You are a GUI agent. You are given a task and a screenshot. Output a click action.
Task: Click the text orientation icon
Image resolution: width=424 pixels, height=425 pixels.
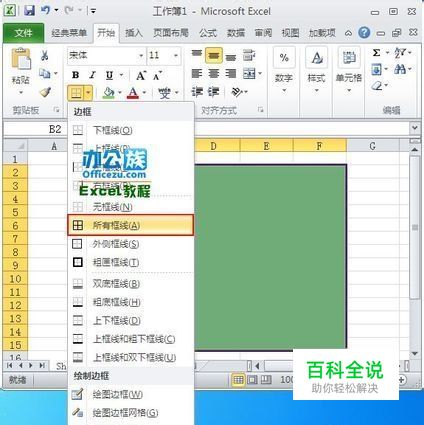(x=237, y=91)
